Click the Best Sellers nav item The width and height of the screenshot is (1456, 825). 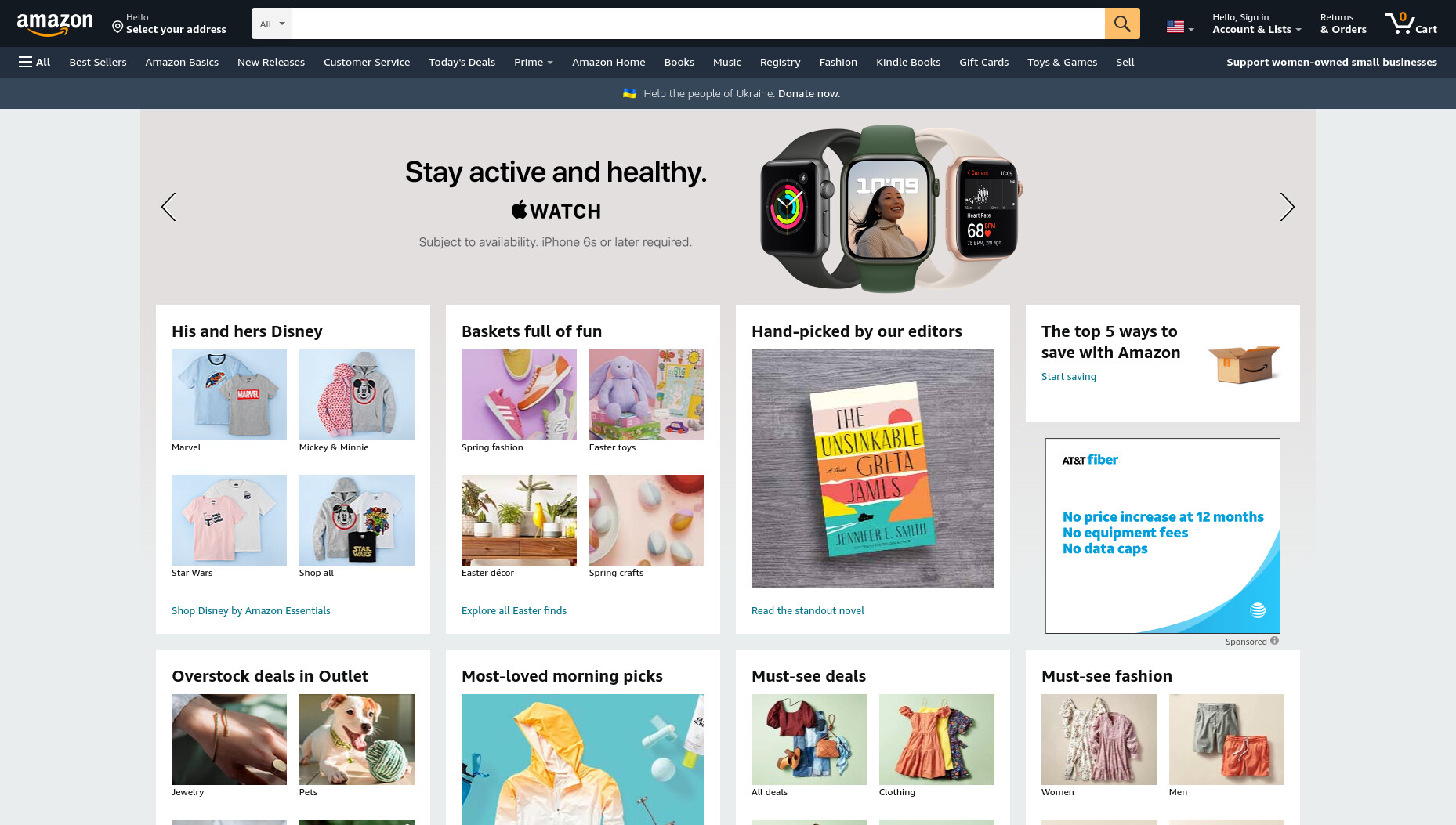[98, 62]
